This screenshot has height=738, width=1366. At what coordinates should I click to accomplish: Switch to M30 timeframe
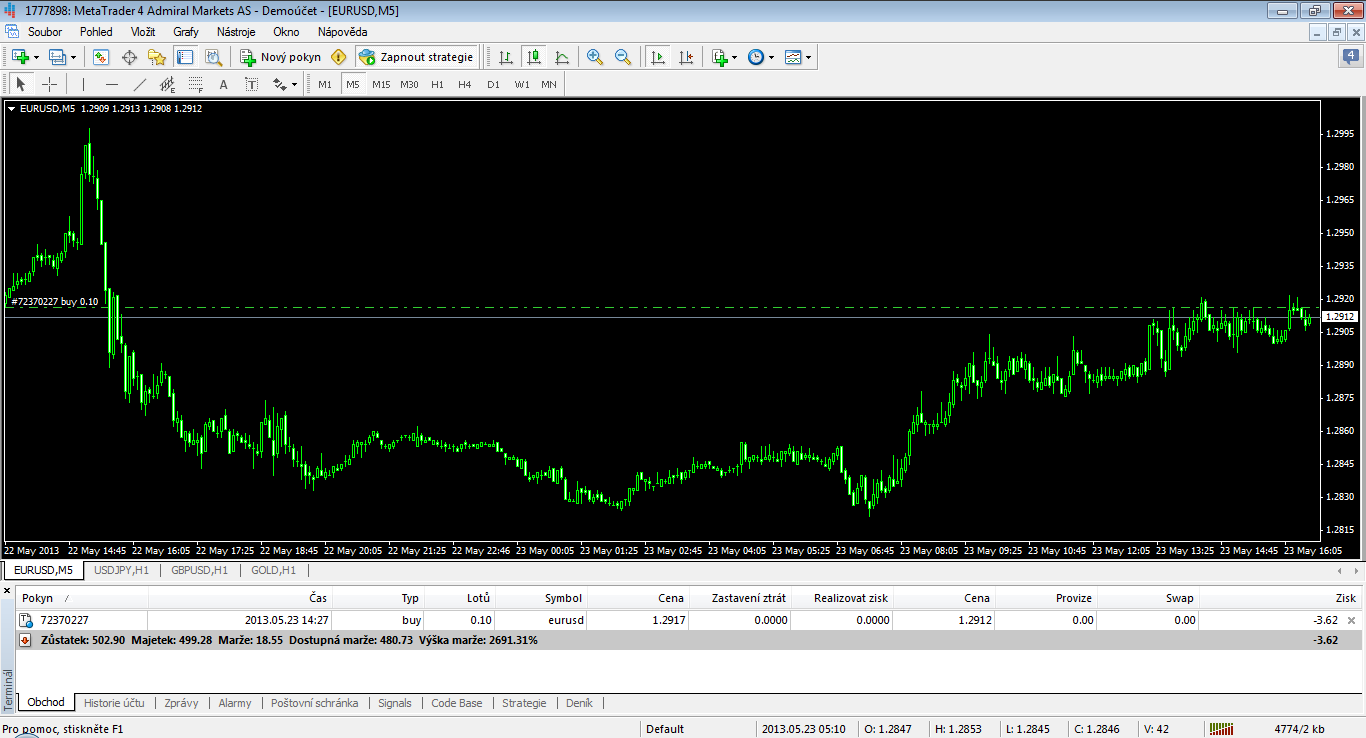point(409,84)
